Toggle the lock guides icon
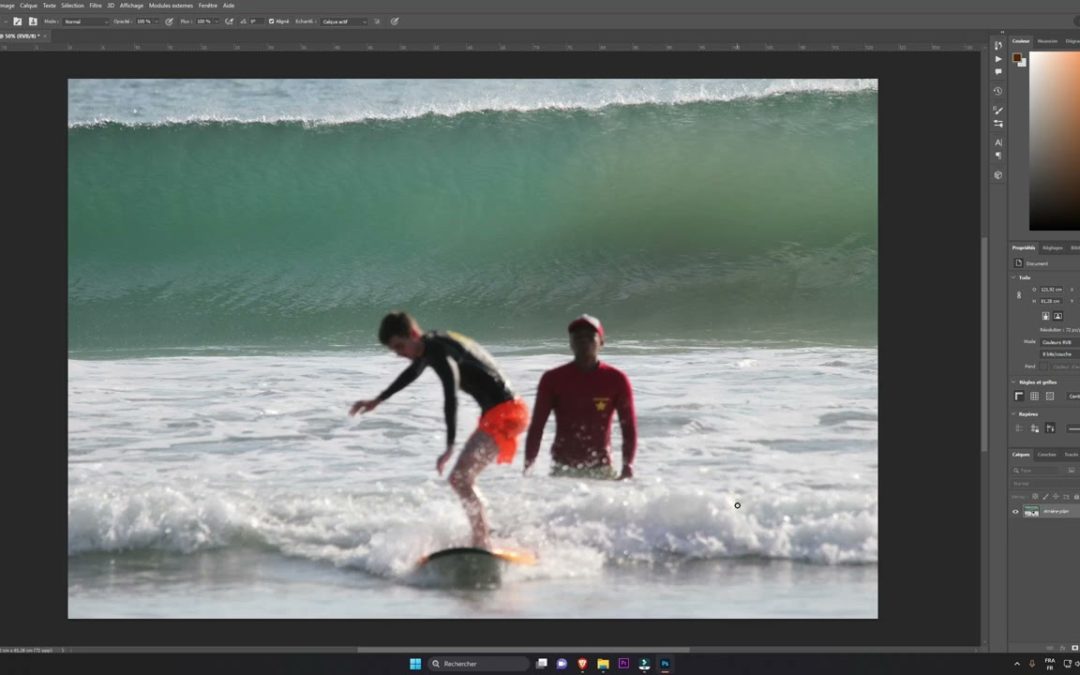 tap(1035, 428)
